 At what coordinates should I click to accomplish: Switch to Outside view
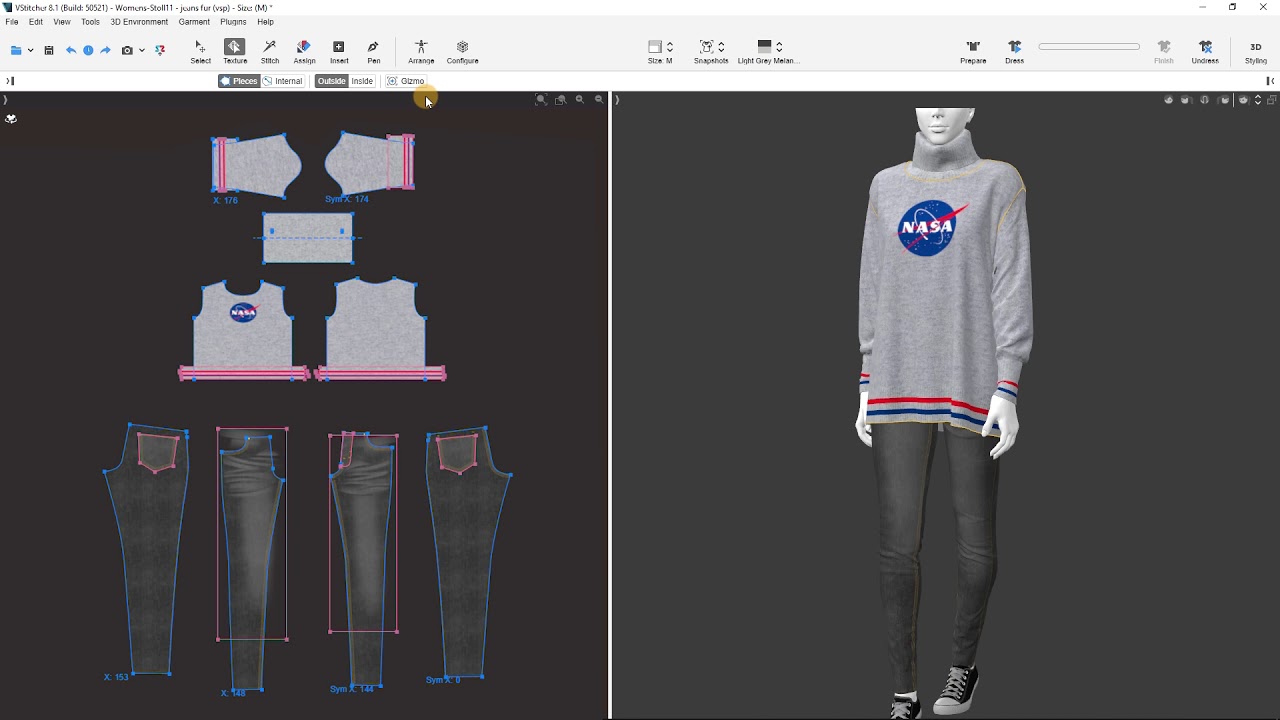point(331,81)
